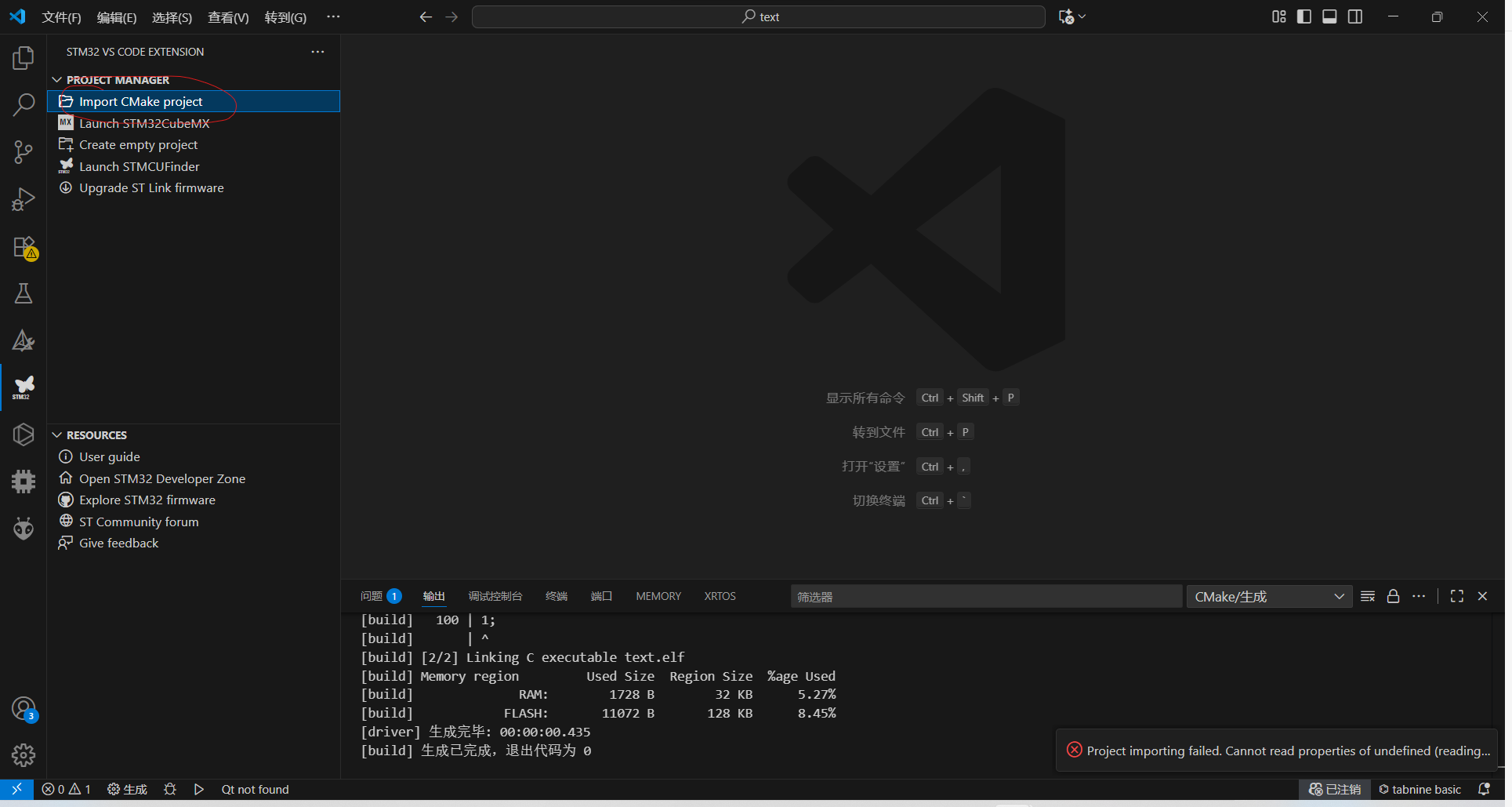Open Run and Debug view
The image size is (1512, 807).
[24, 199]
